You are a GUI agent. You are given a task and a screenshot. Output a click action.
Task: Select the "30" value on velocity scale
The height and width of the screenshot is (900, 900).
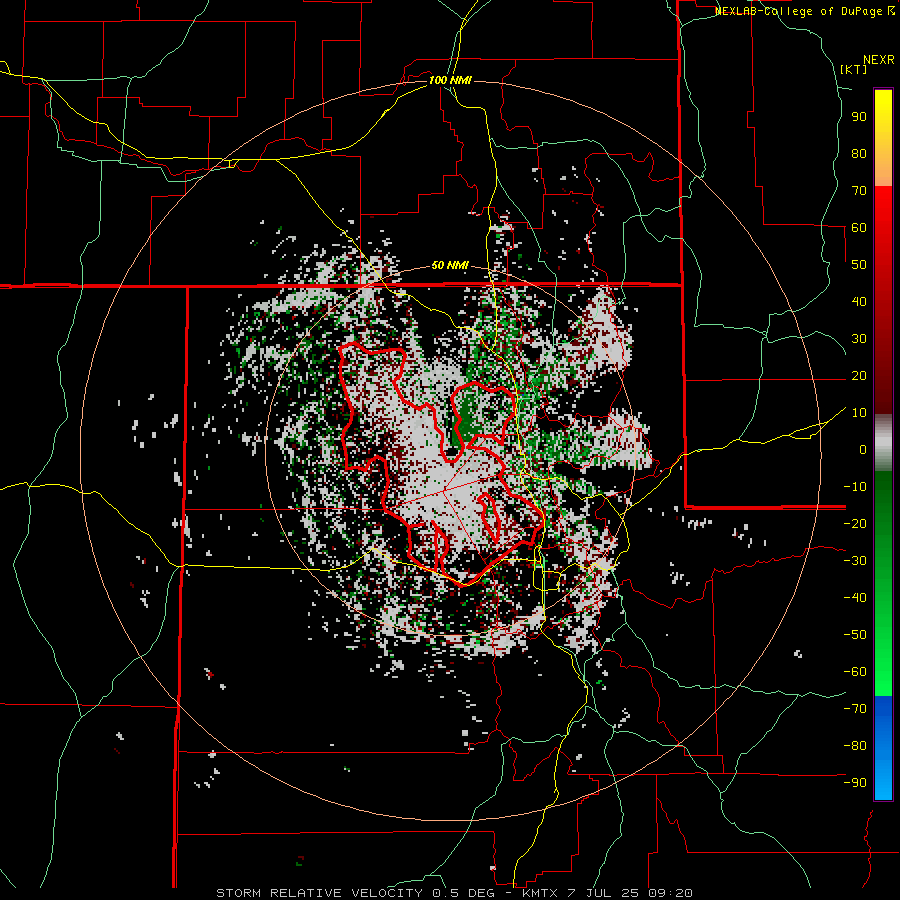coord(859,339)
